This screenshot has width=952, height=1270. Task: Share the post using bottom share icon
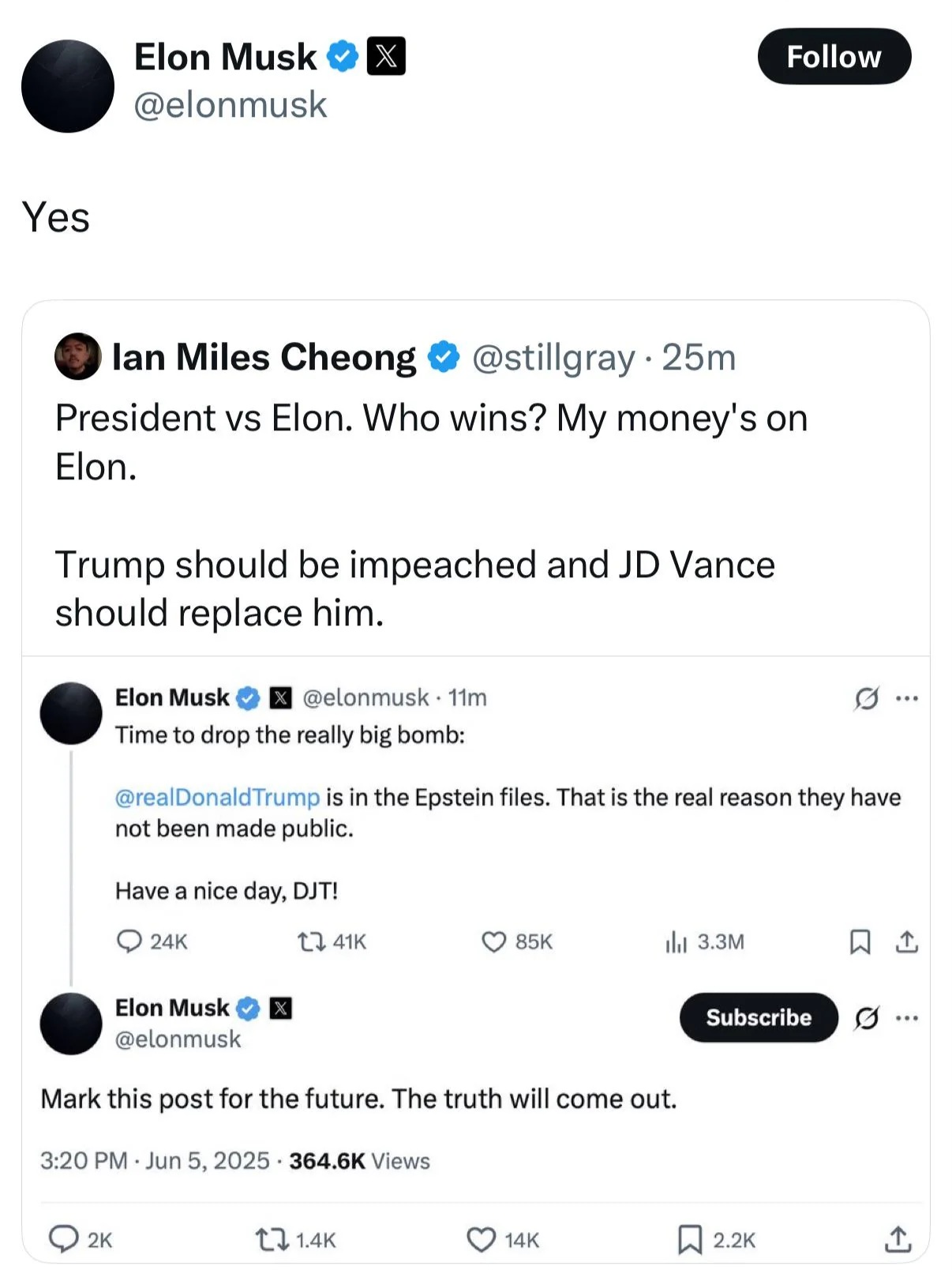pos(898,1239)
